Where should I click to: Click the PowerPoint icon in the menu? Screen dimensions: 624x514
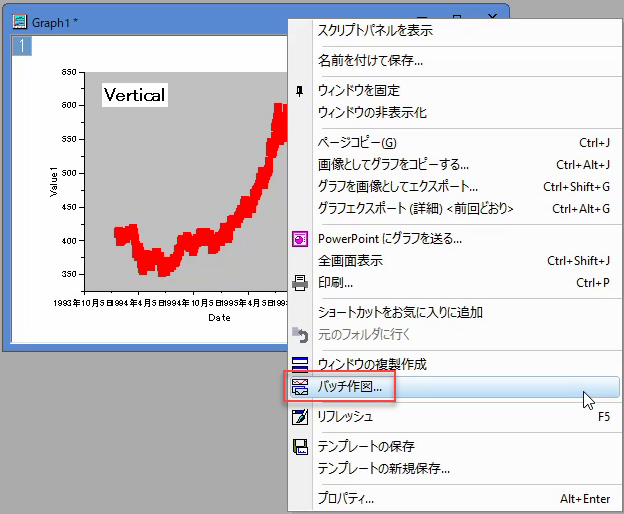[300, 239]
